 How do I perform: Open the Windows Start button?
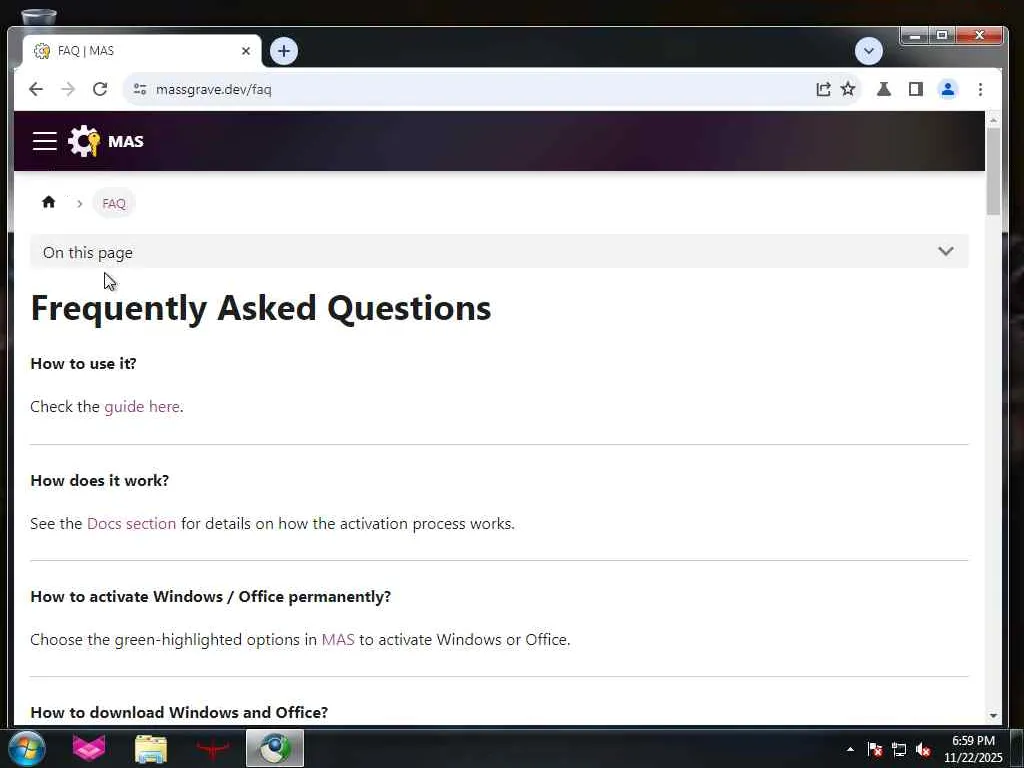pyautogui.click(x=27, y=748)
